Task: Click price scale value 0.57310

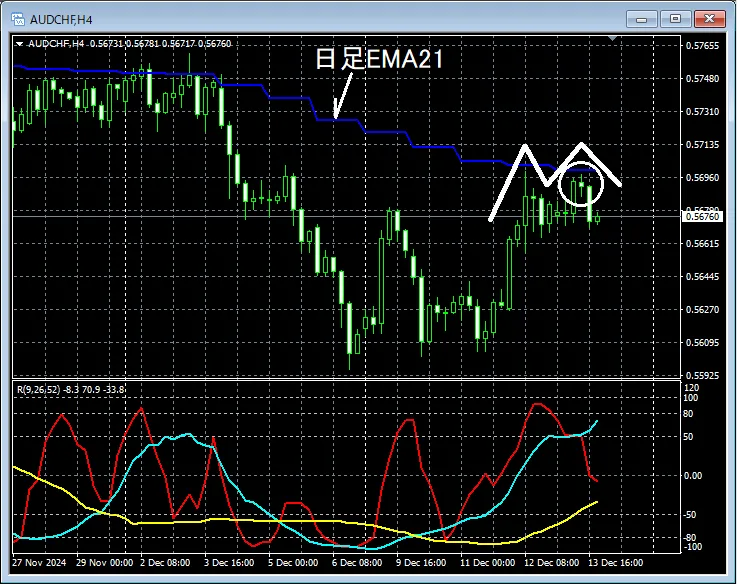Action: 702,112
